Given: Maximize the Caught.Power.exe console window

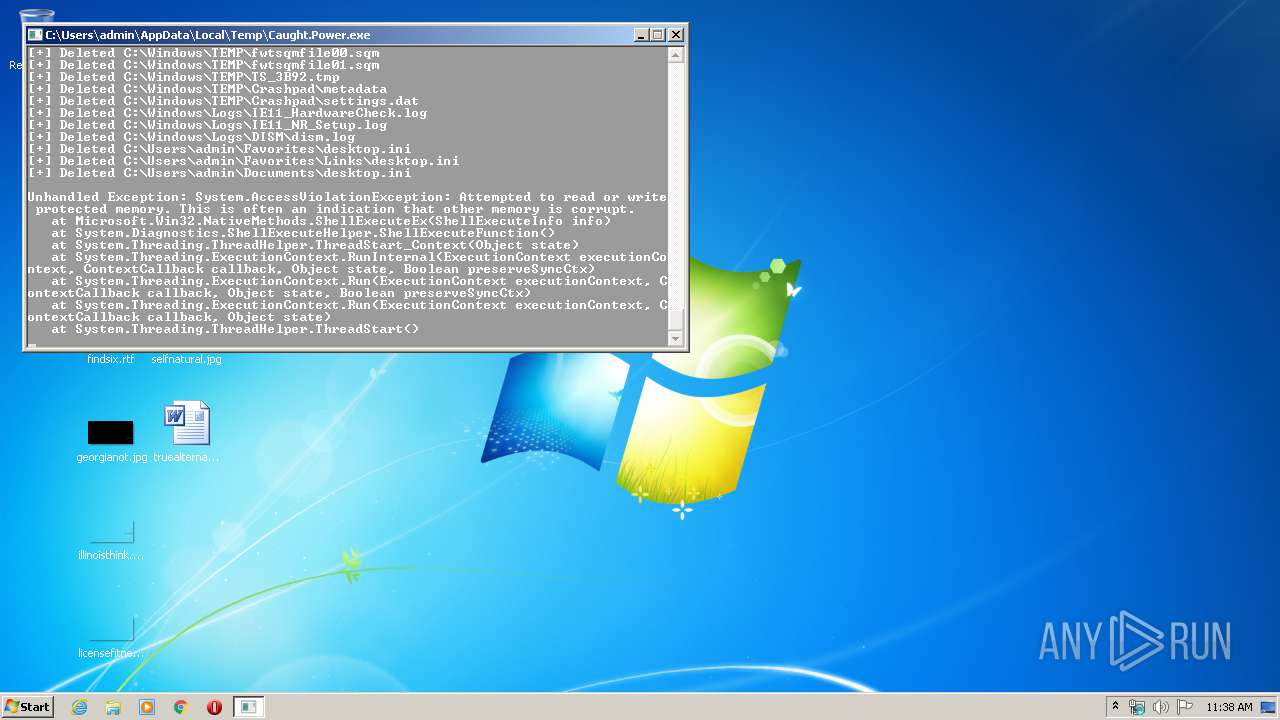Looking at the screenshot, I should coord(657,35).
